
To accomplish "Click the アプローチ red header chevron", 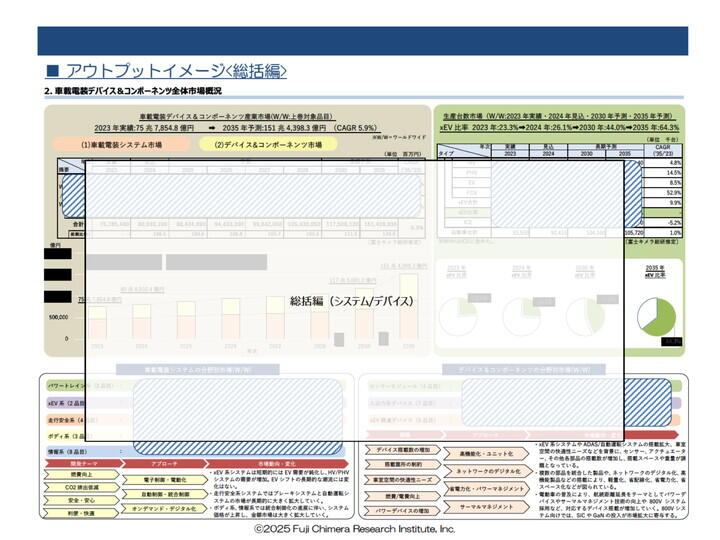I will pos(164,464).
